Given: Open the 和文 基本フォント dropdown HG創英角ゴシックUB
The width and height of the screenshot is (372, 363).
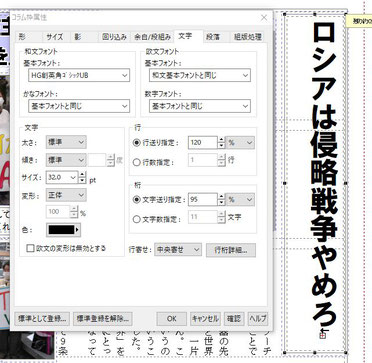Looking at the screenshot, I should (x=79, y=75).
